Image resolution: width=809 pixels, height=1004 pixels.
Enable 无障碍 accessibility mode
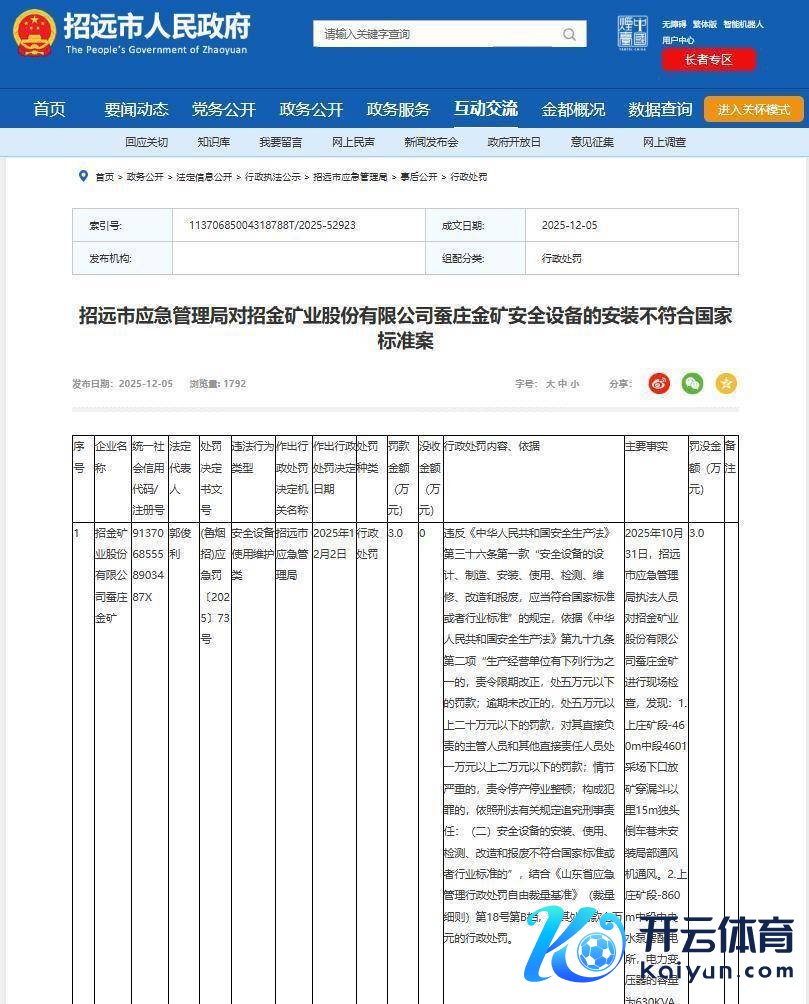point(673,24)
